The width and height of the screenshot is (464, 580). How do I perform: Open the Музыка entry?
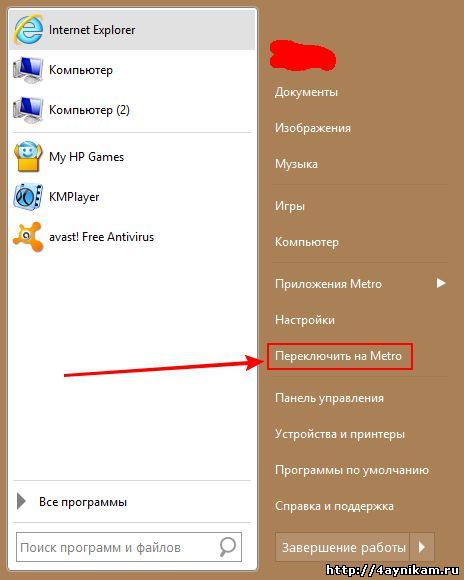point(296,164)
